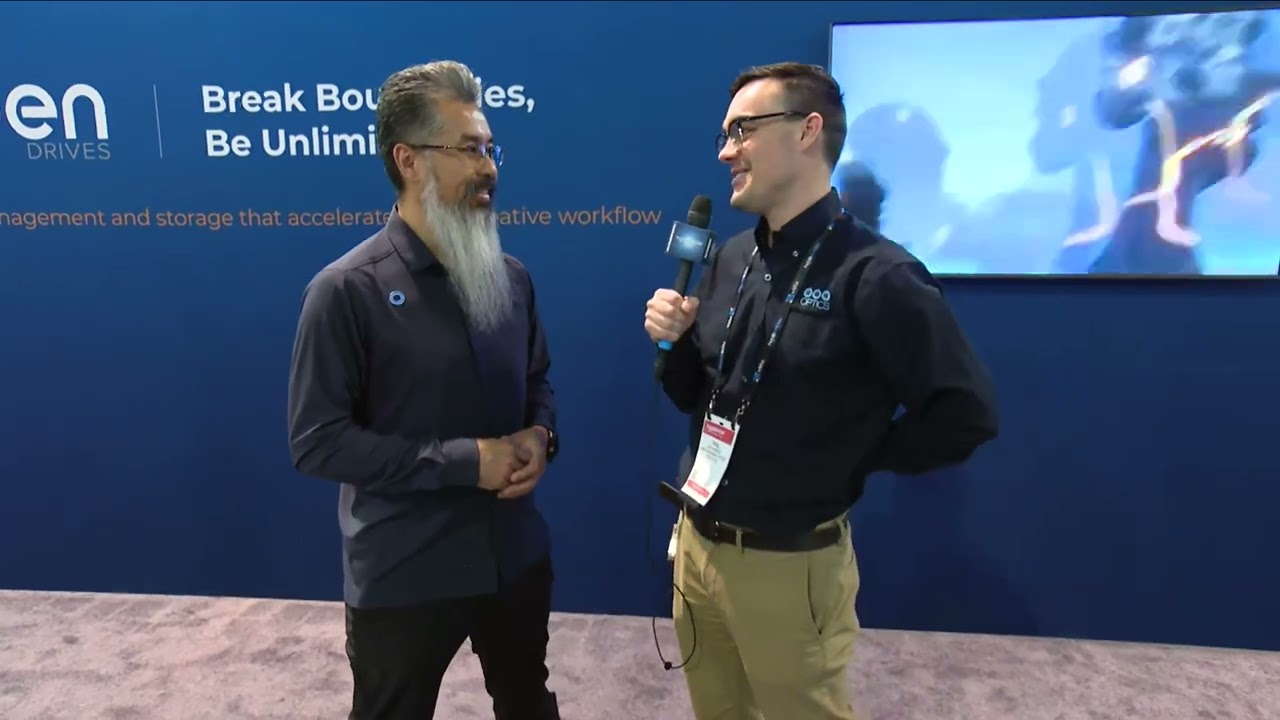Click the 'workflow' word in the orange tagline

point(609,216)
